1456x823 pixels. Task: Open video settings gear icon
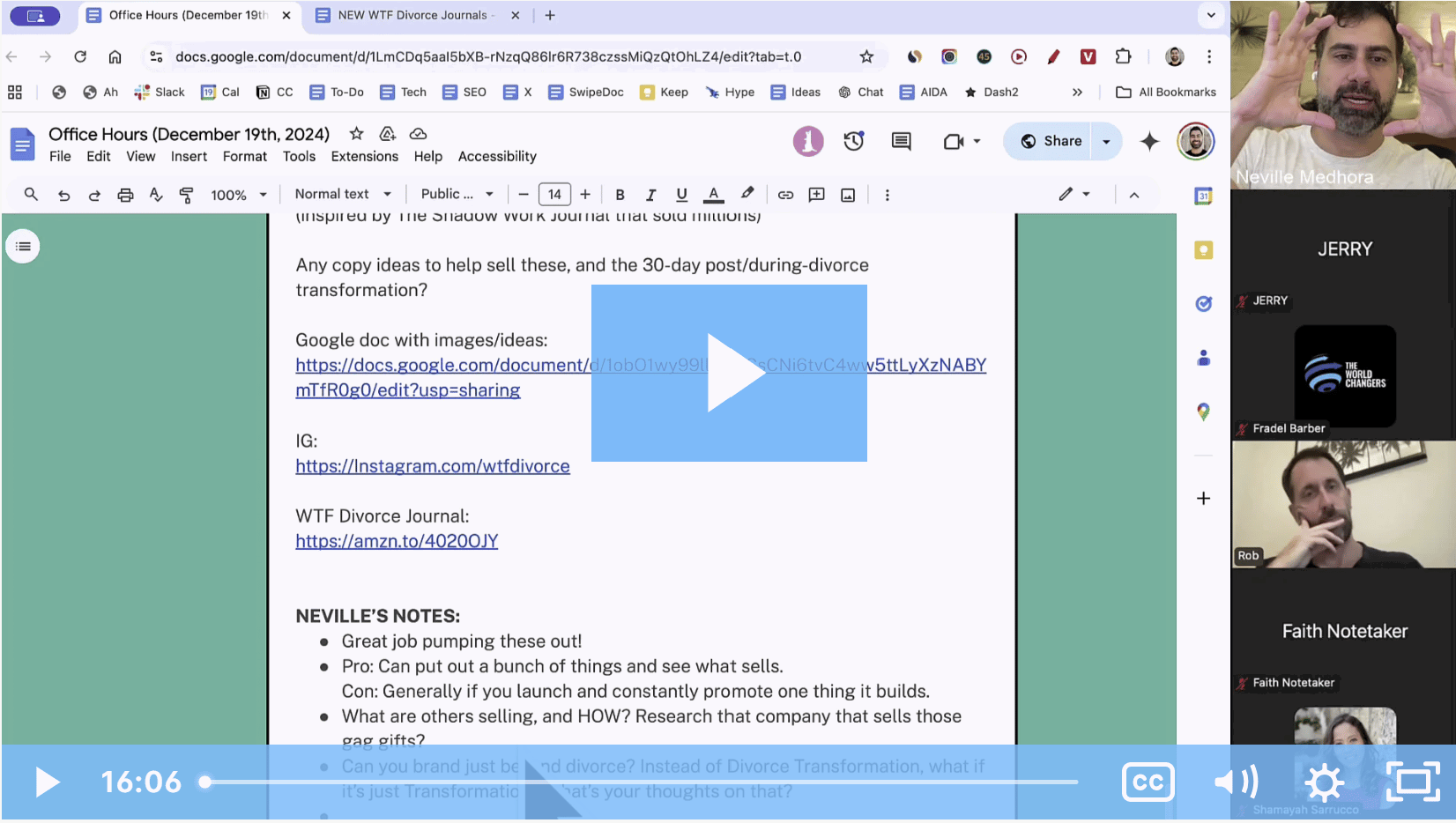[x=1324, y=782]
